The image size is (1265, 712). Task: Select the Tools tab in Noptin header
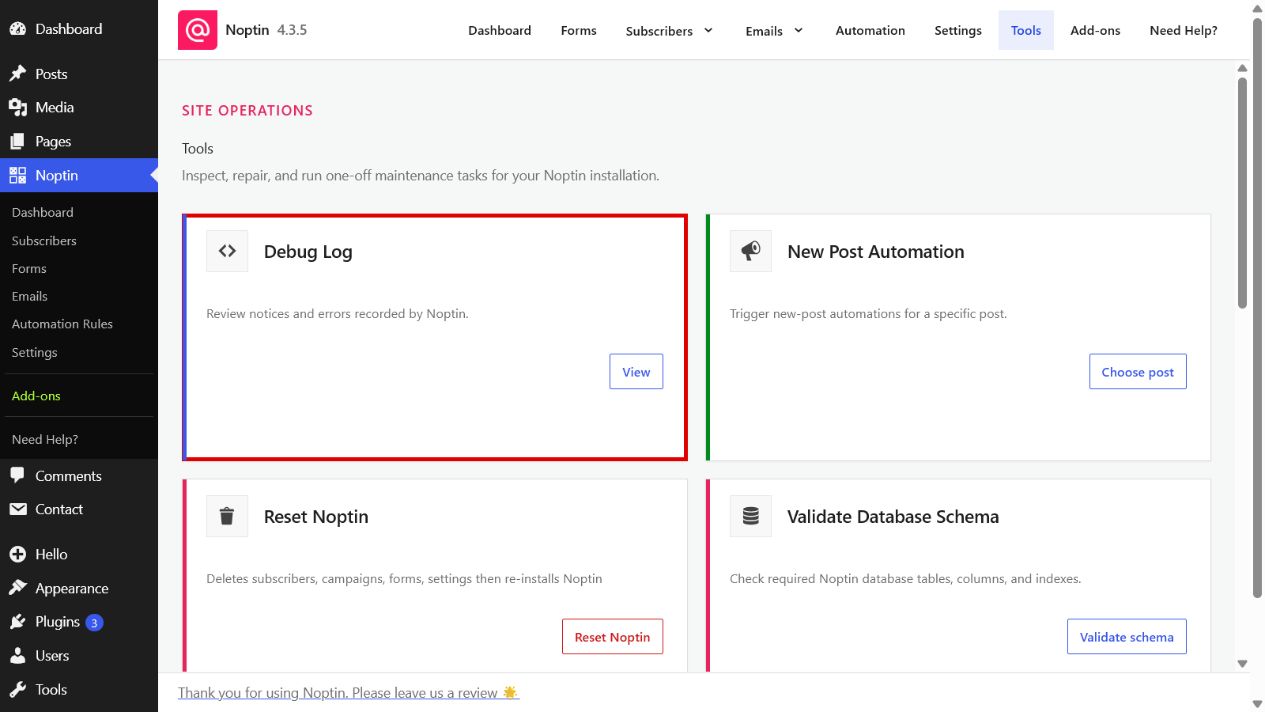click(x=1026, y=30)
